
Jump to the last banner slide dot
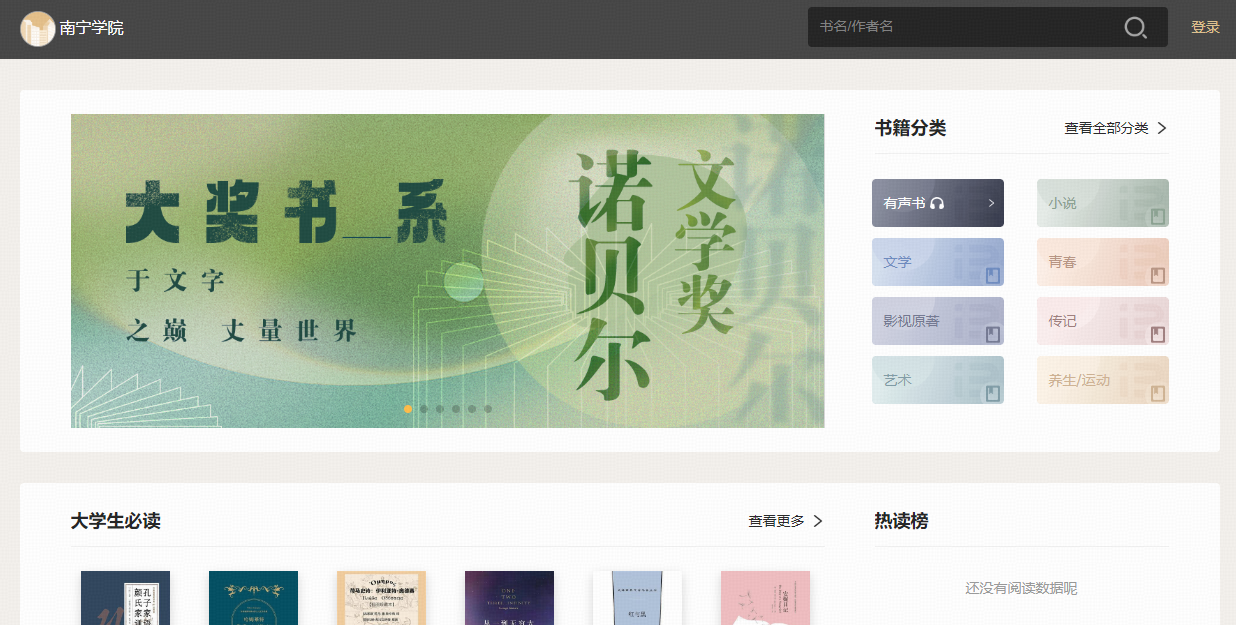pos(488,409)
